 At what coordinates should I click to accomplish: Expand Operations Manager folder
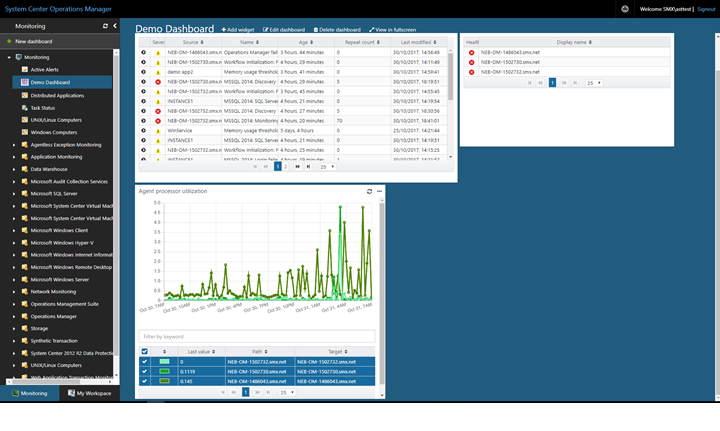pos(14,316)
